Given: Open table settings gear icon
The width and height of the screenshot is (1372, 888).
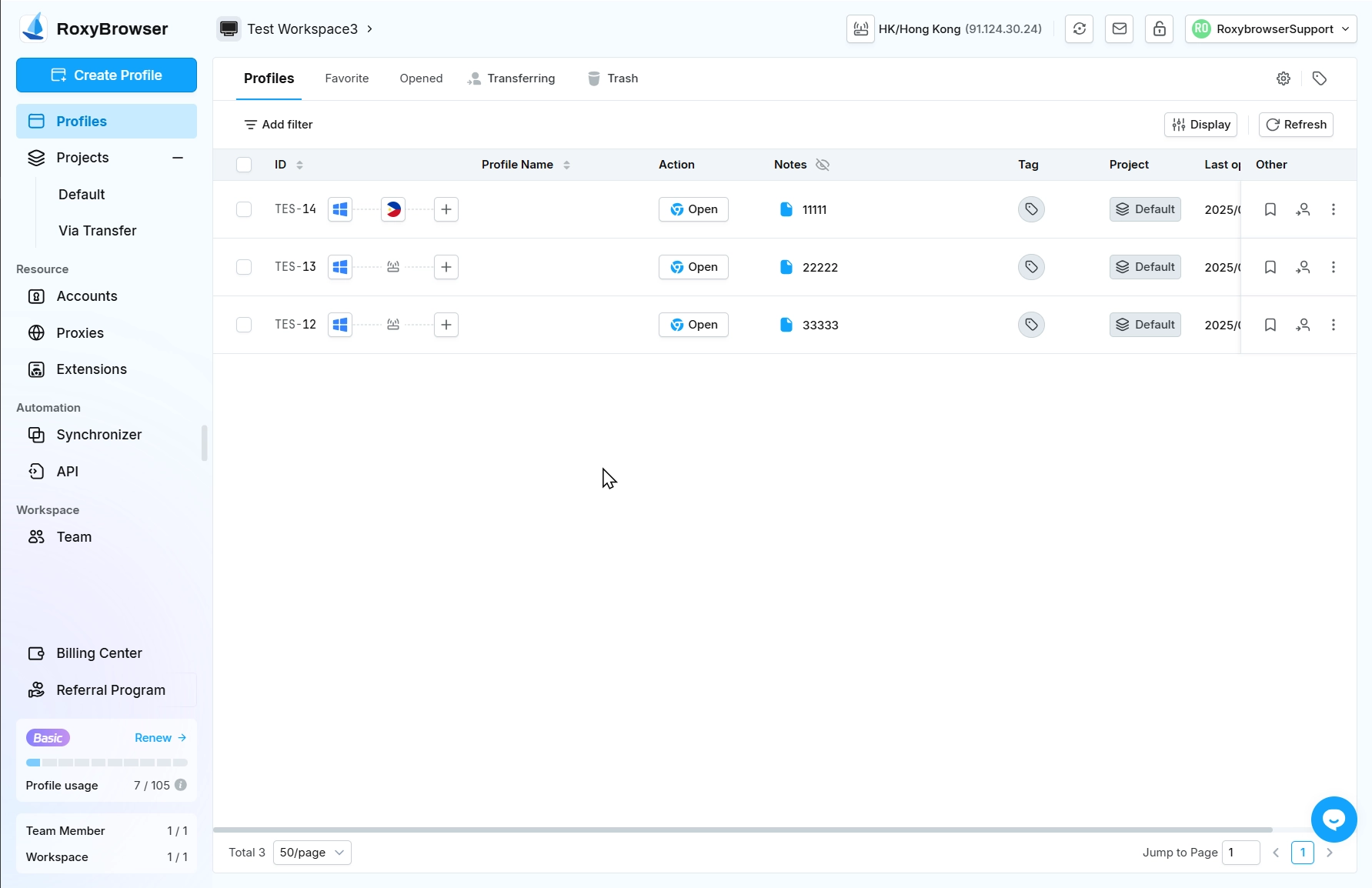Looking at the screenshot, I should coord(1284,78).
